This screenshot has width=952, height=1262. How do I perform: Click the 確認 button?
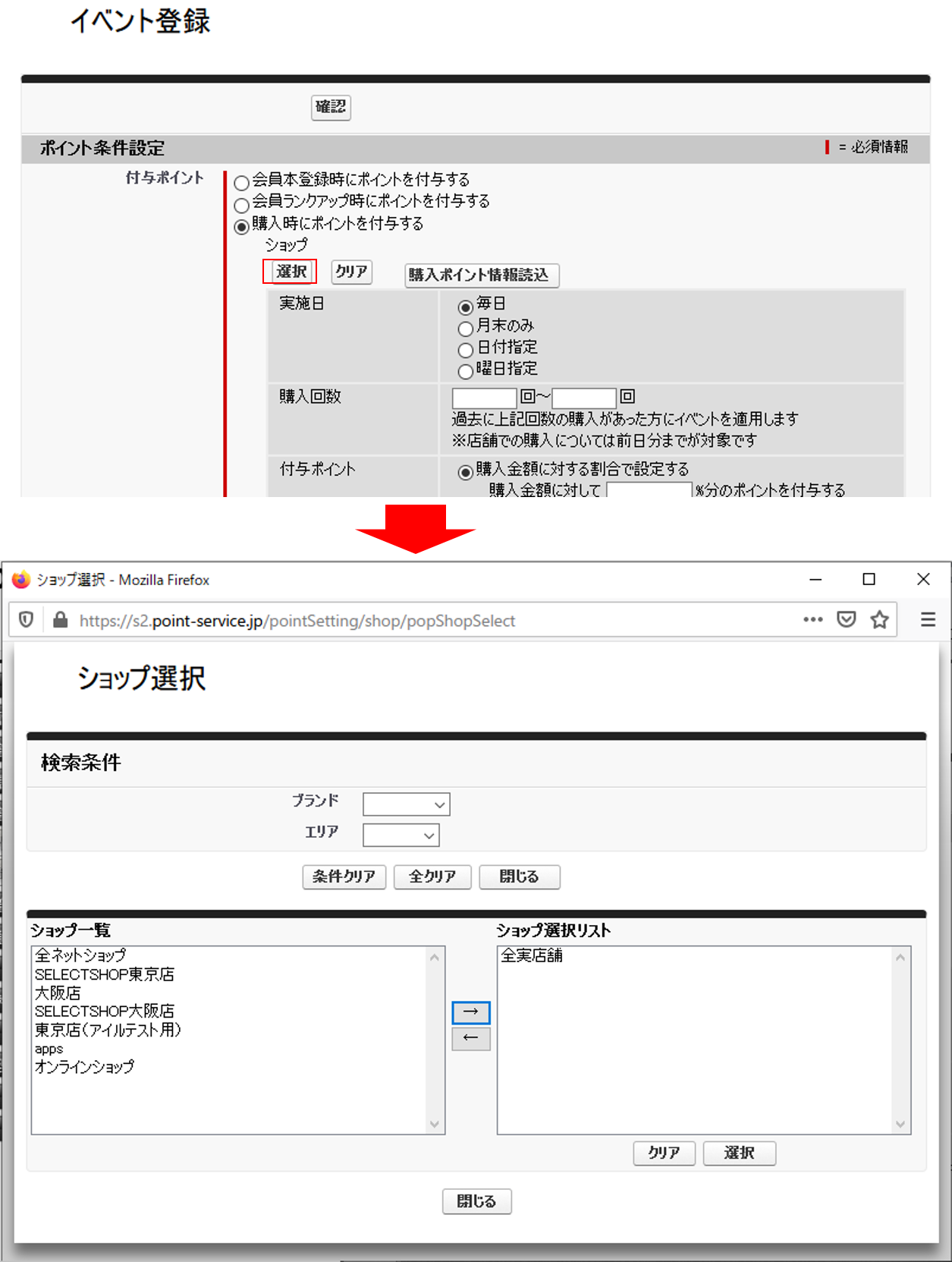click(x=331, y=107)
